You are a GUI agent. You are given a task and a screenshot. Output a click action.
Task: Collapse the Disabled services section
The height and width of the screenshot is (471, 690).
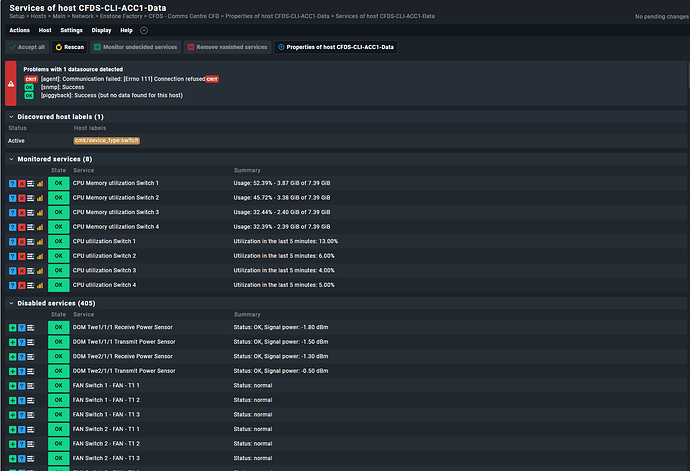pos(11,302)
